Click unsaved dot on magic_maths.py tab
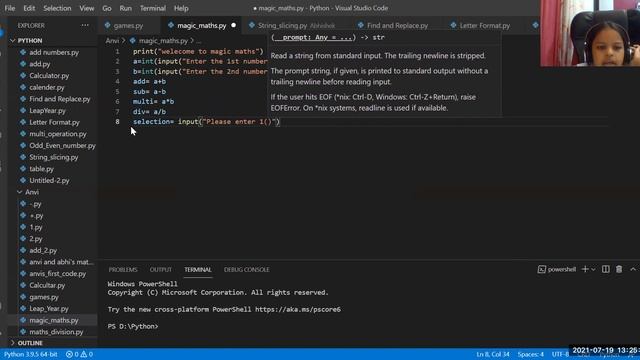 pos(233,25)
